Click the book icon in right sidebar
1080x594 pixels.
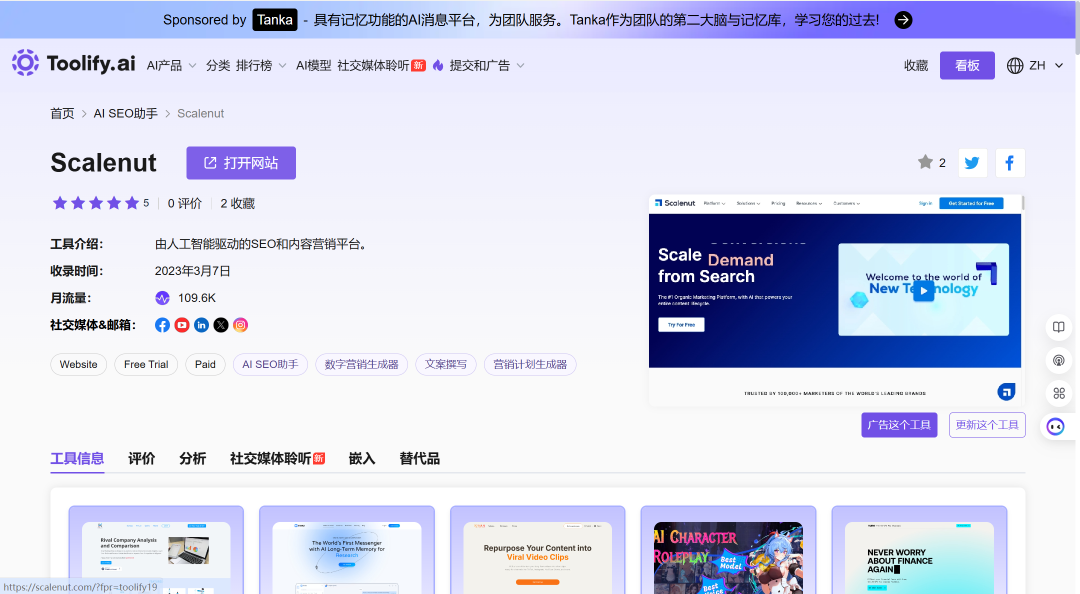[1059, 327]
